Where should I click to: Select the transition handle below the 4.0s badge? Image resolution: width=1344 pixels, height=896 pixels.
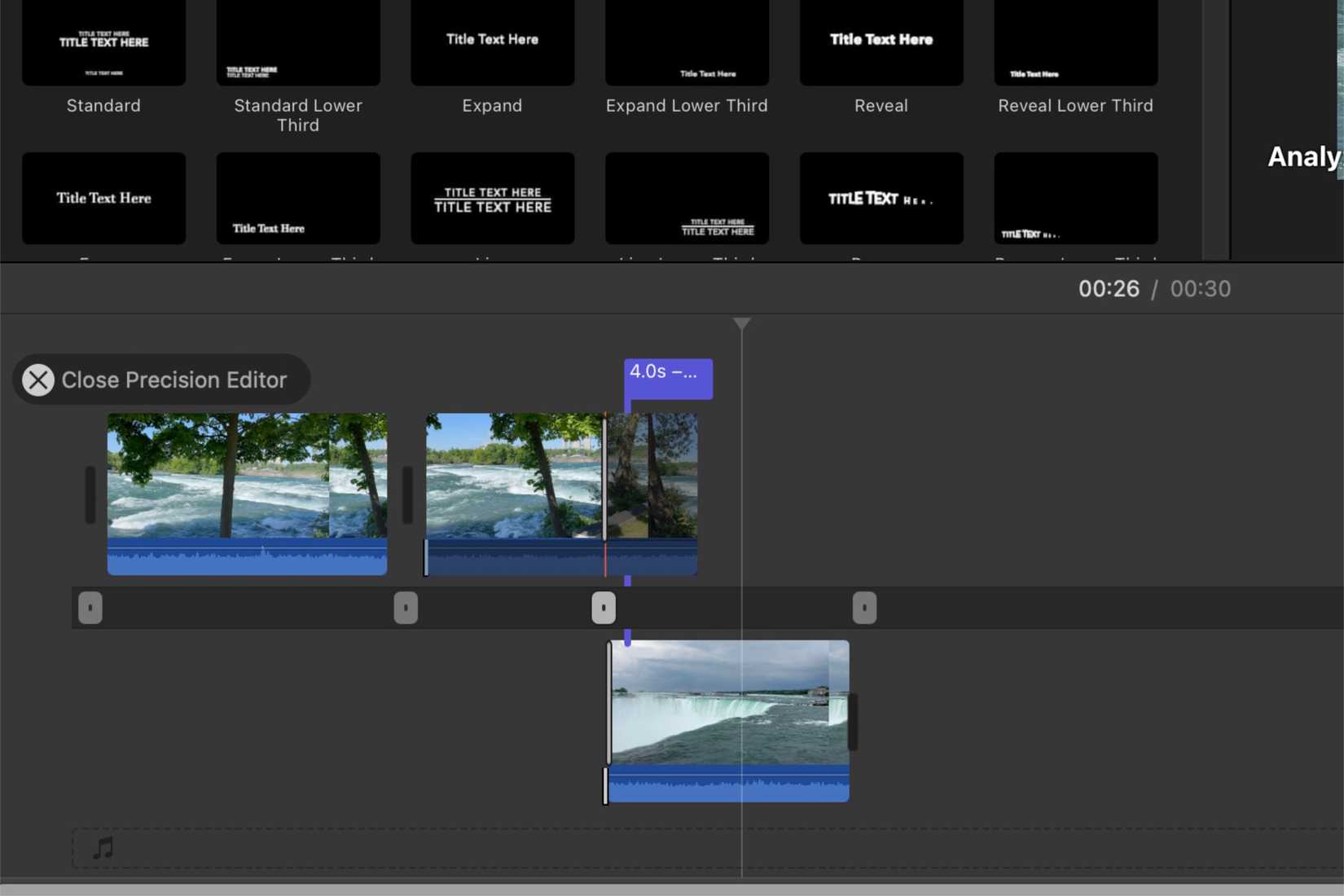(x=603, y=607)
